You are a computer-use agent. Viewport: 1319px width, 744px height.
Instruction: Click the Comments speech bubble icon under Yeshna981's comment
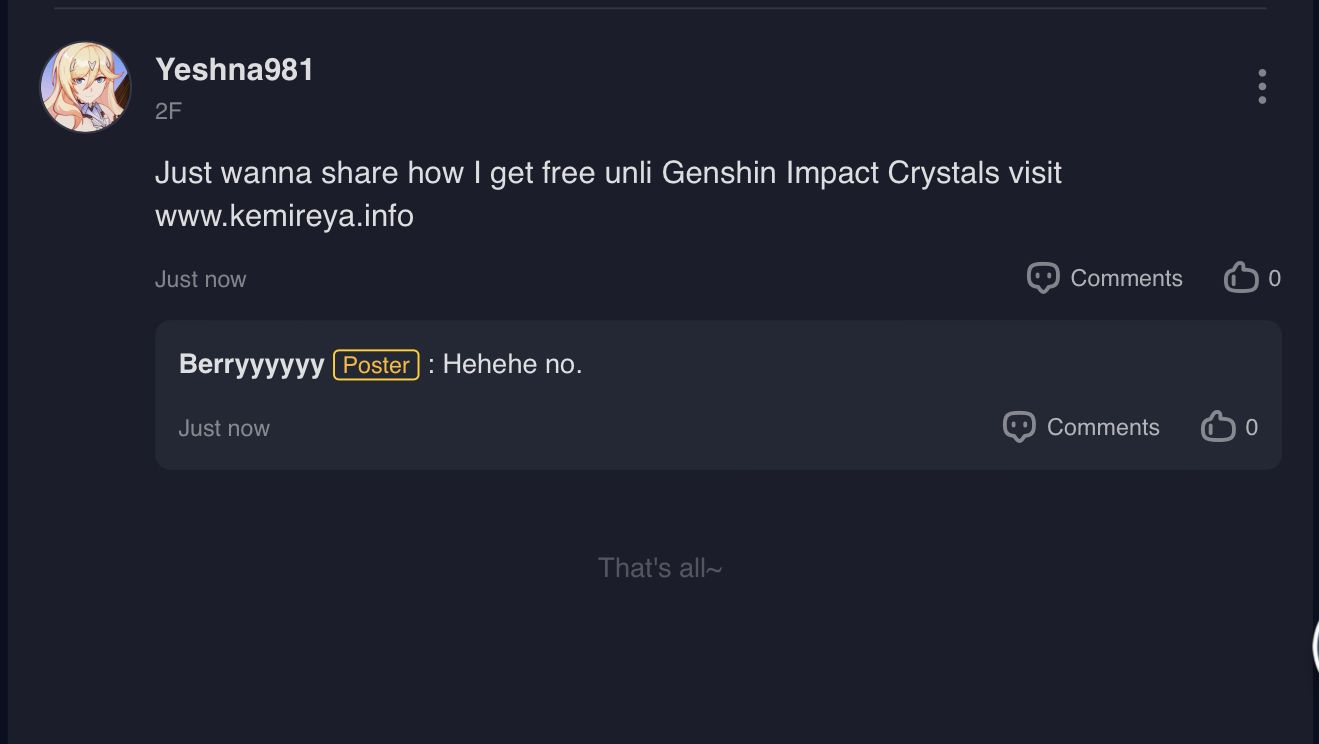pyautogui.click(x=1042, y=278)
